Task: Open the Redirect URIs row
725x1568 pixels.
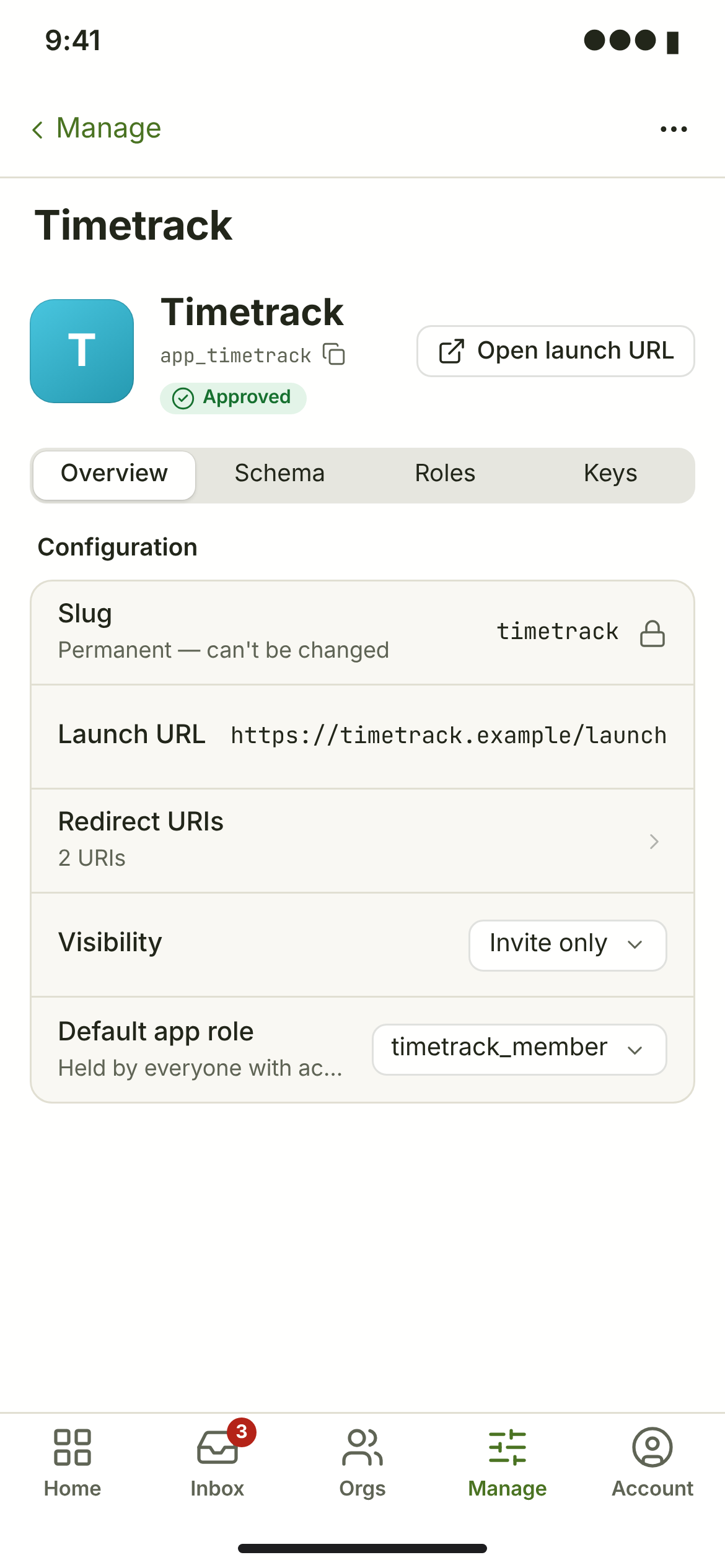Action: [362, 840]
